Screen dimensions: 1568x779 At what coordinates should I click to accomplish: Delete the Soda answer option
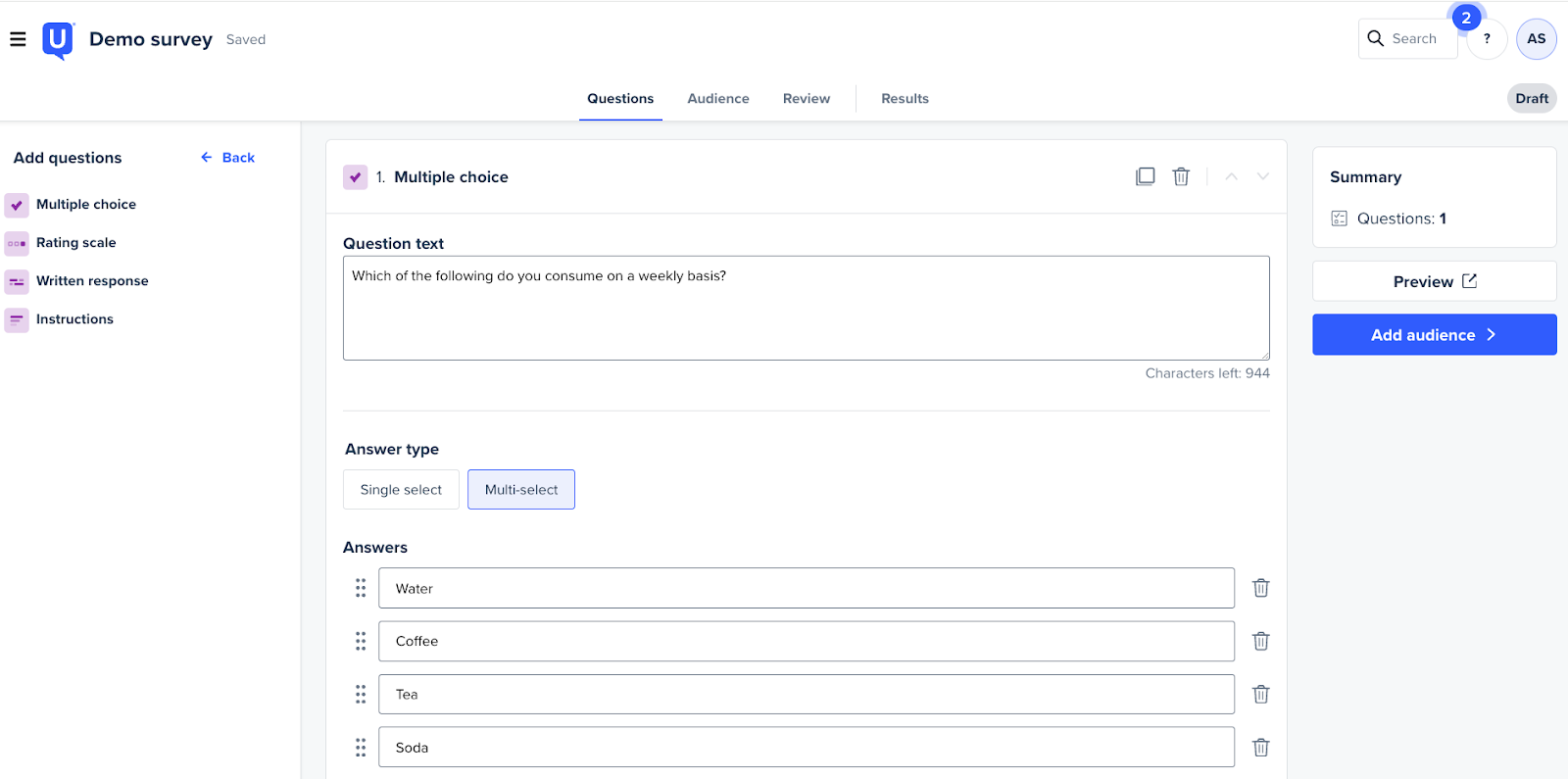pyautogui.click(x=1260, y=747)
